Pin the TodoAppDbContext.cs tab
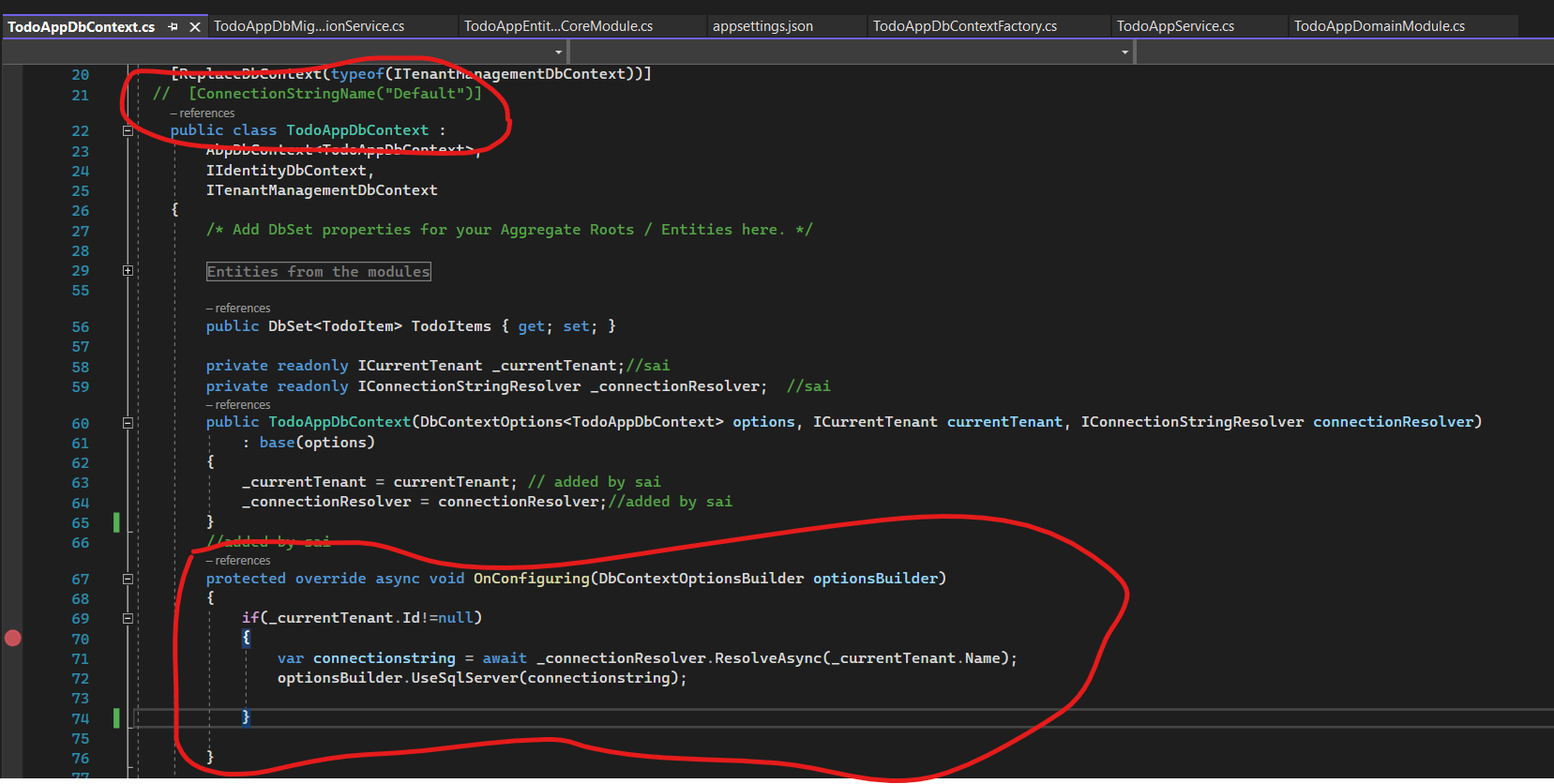The image size is (1554, 784). (x=173, y=27)
